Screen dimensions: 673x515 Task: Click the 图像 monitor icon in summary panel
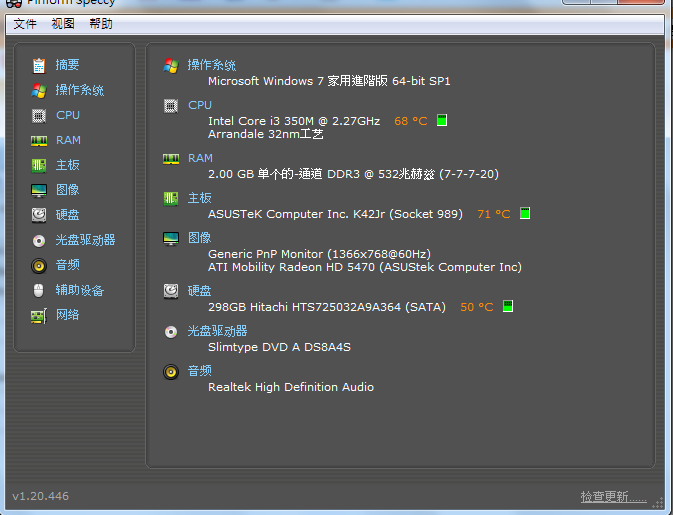[x=171, y=238]
